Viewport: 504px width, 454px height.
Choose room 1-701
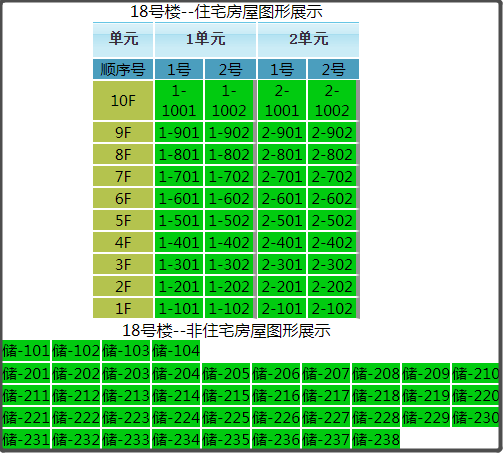[x=179, y=176]
